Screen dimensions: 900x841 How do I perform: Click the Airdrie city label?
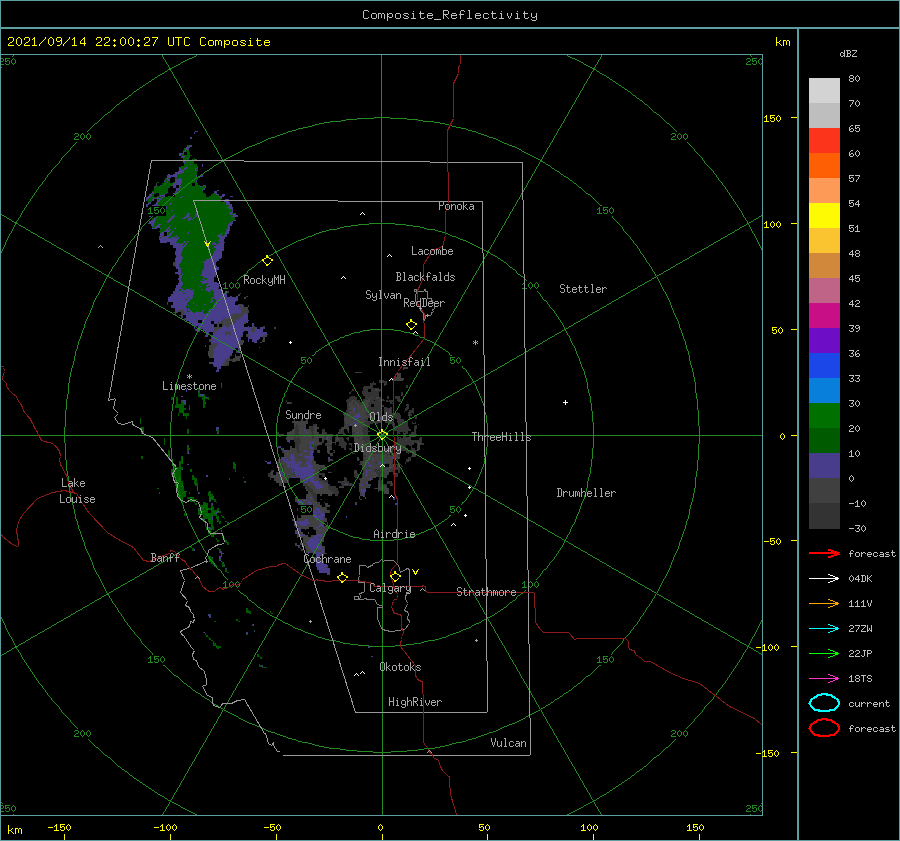pyautogui.click(x=394, y=534)
